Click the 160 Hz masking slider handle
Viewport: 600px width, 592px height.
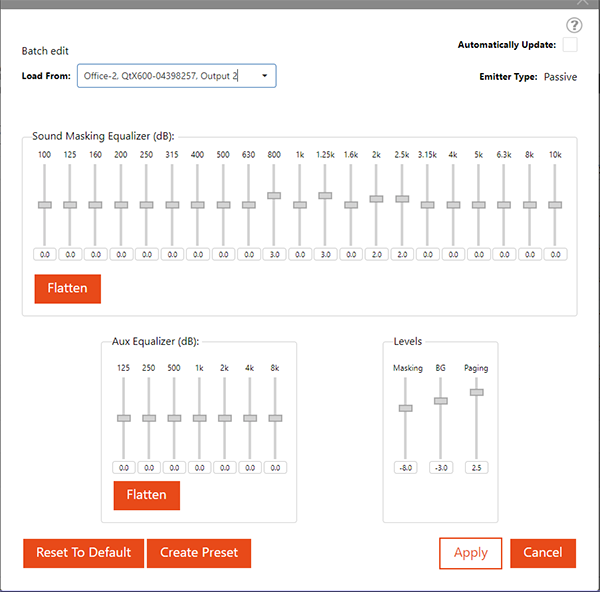[x=95, y=205]
